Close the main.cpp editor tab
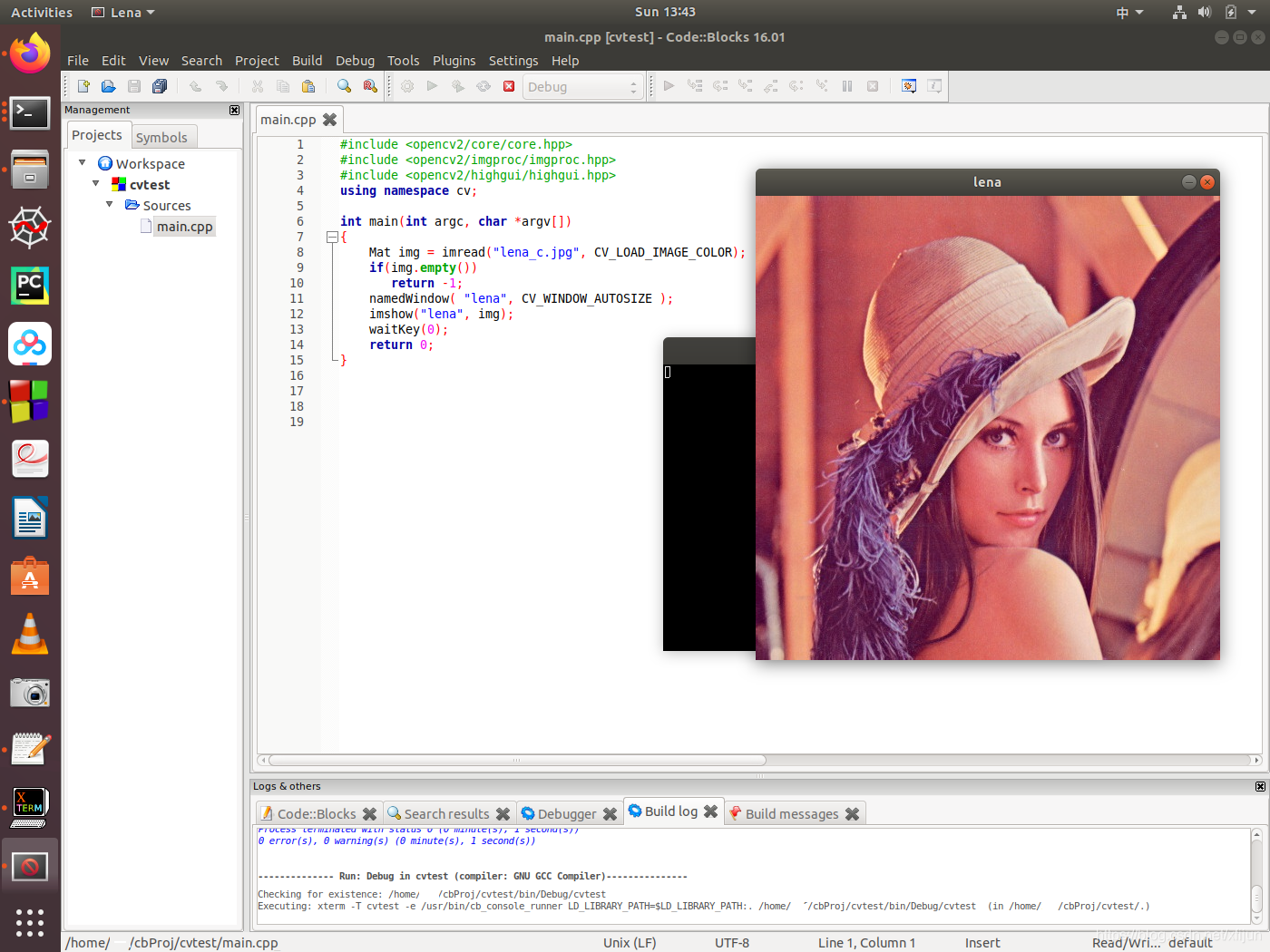 pyautogui.click(x=330, y=120)
